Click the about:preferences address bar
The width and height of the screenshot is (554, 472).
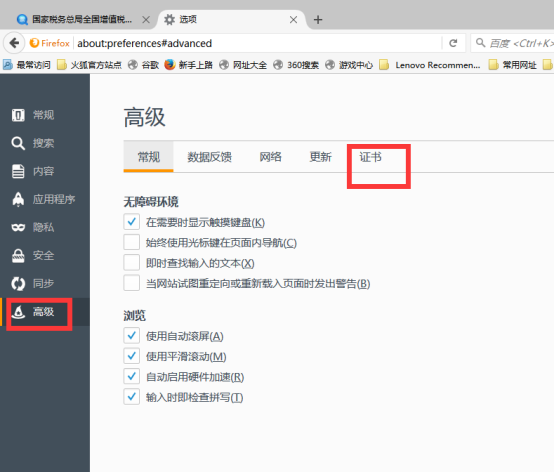(x=258, y=43)
